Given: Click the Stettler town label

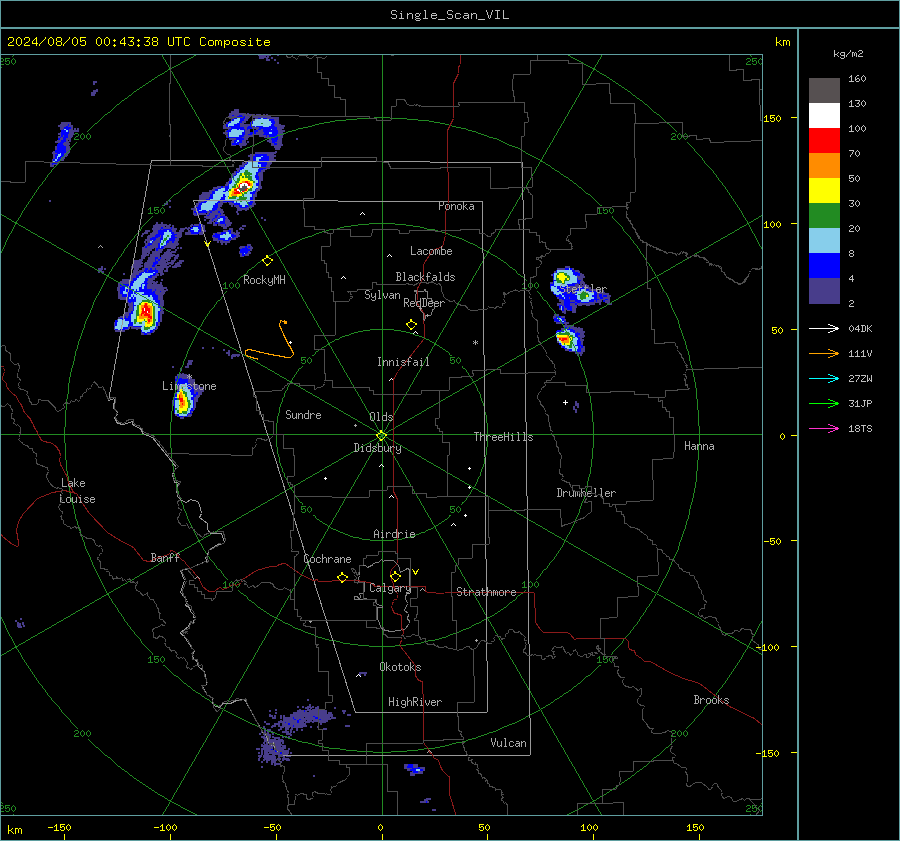Looking at the screenshot, I should [583, 289].
